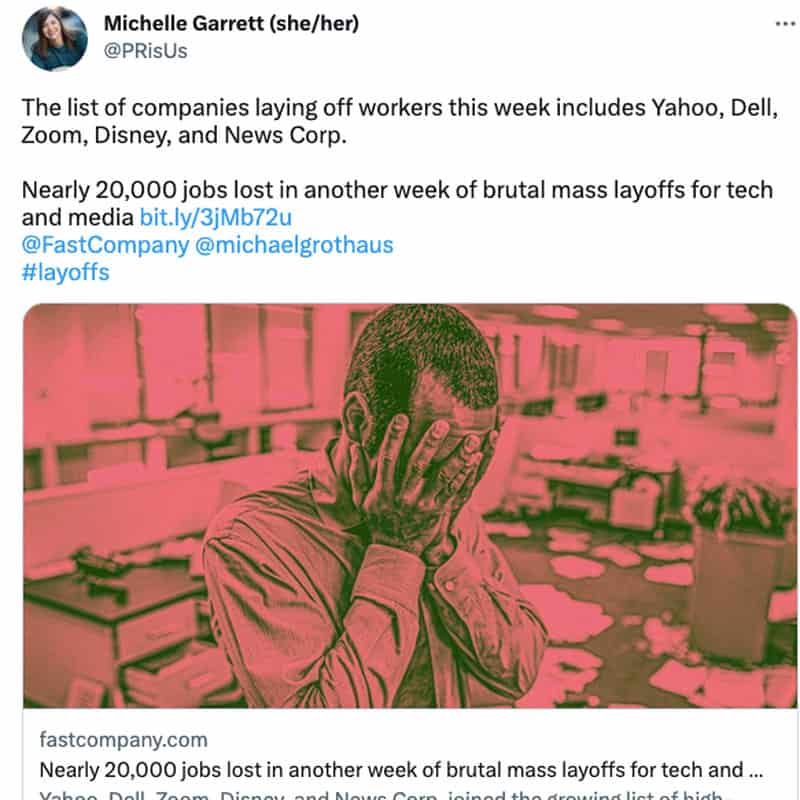
Task: Open the article preview image
Action: point(410,505)
